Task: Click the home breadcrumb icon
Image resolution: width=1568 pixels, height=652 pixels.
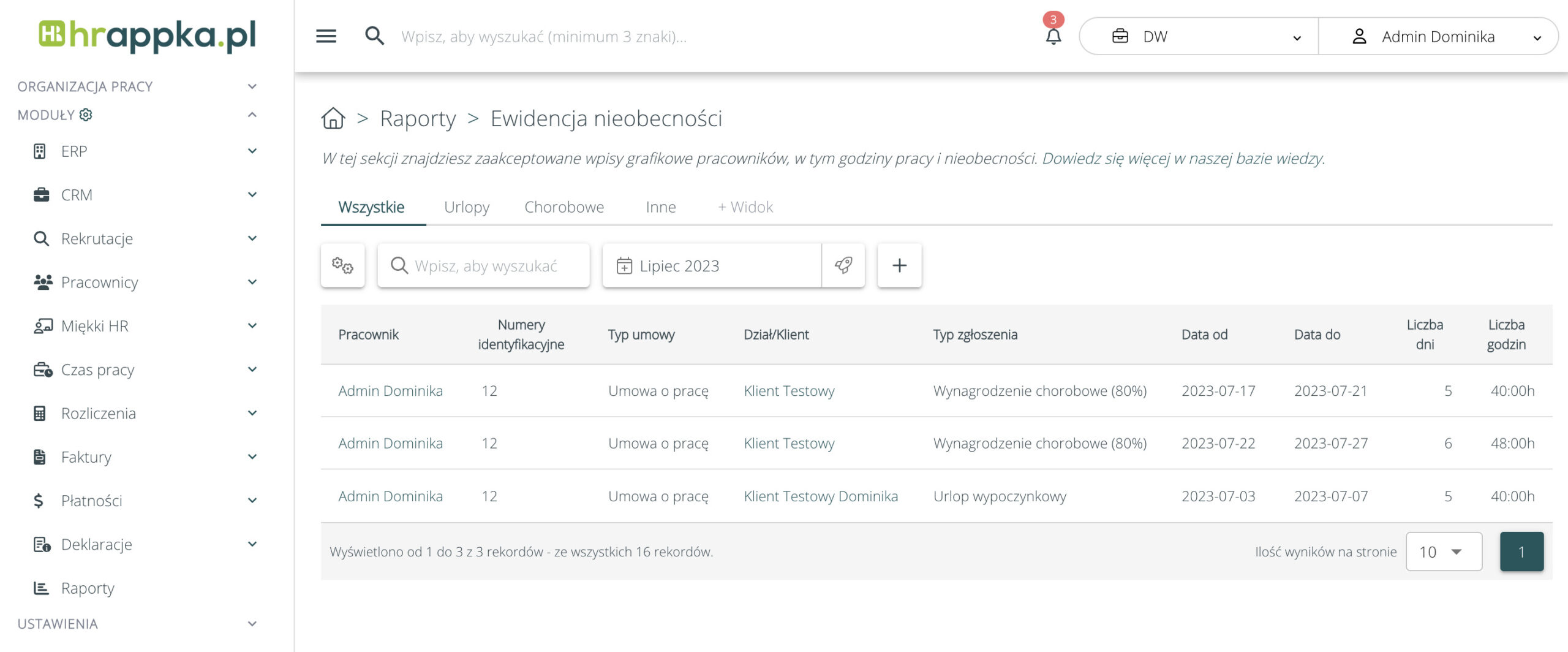Action: click(333, 118)
